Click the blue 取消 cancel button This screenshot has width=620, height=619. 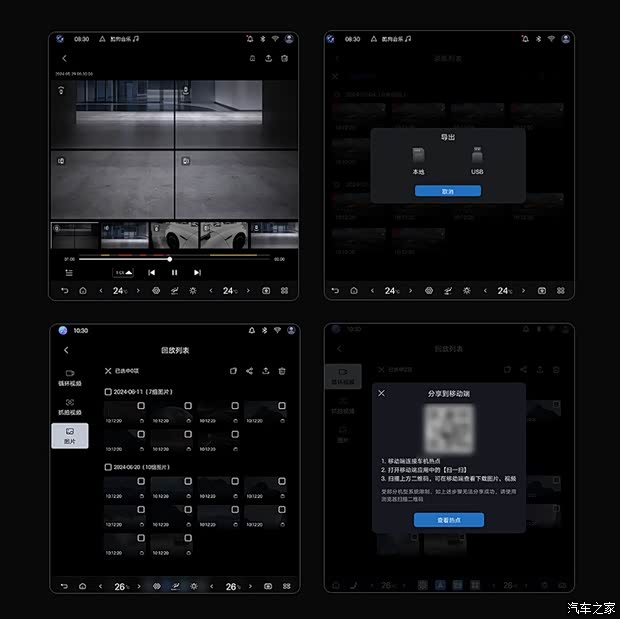[x=448, y=191]
